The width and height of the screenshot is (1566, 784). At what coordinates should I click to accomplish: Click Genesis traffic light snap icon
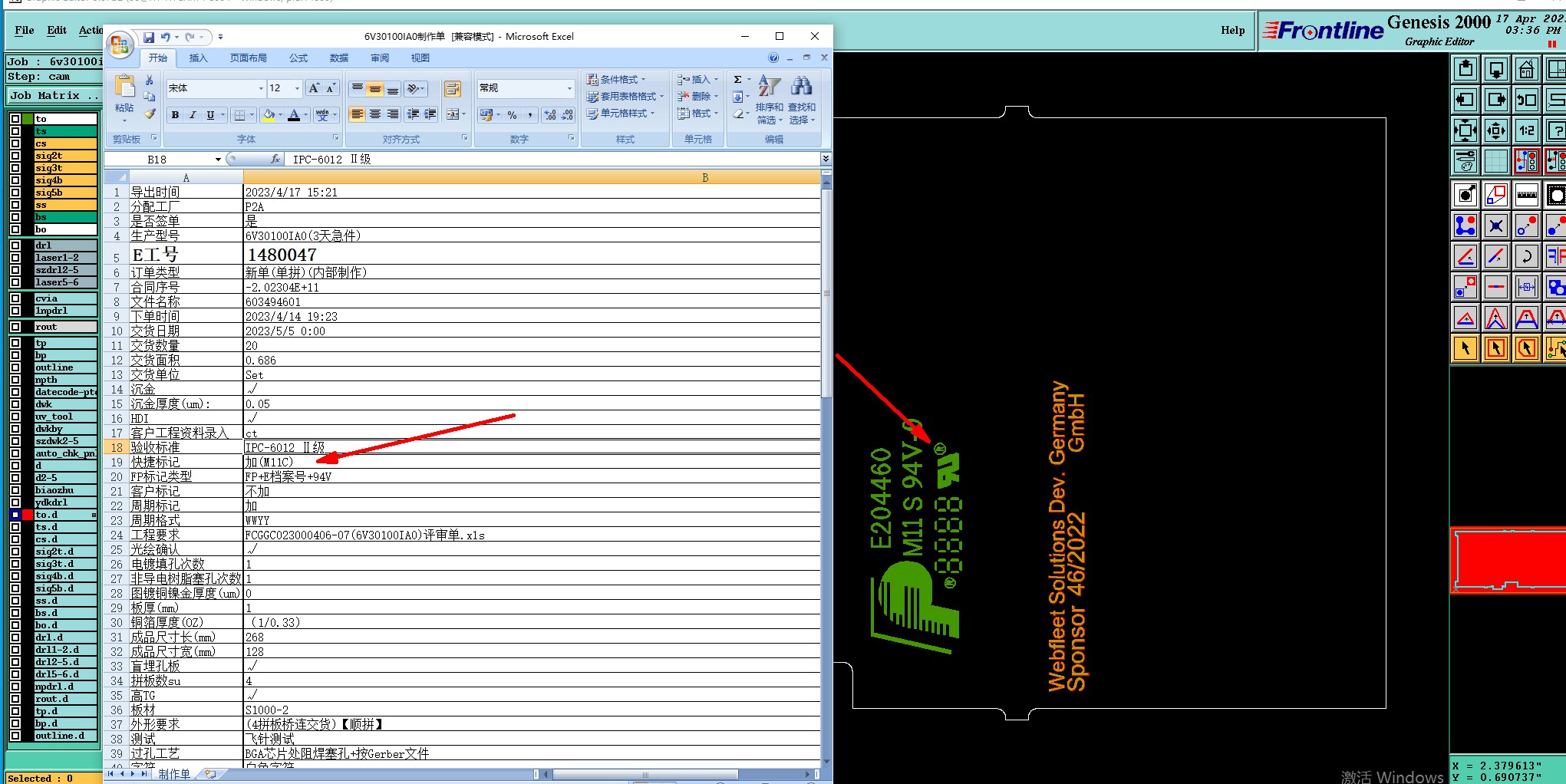pyautogui.click(x=1527, y=162)
